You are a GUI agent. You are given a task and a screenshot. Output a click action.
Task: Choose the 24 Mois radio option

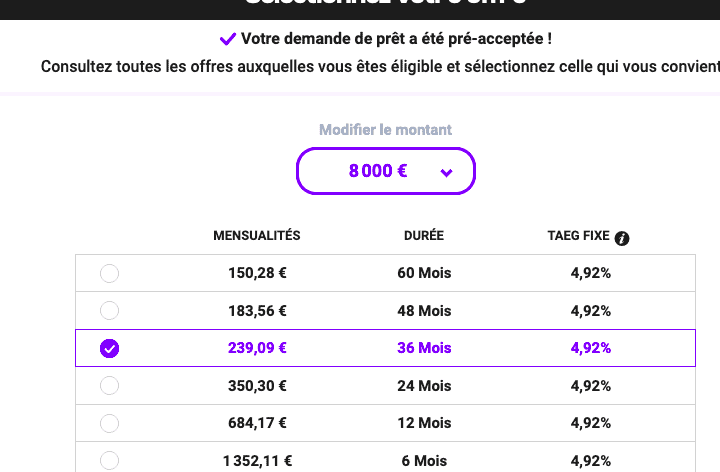110,385
